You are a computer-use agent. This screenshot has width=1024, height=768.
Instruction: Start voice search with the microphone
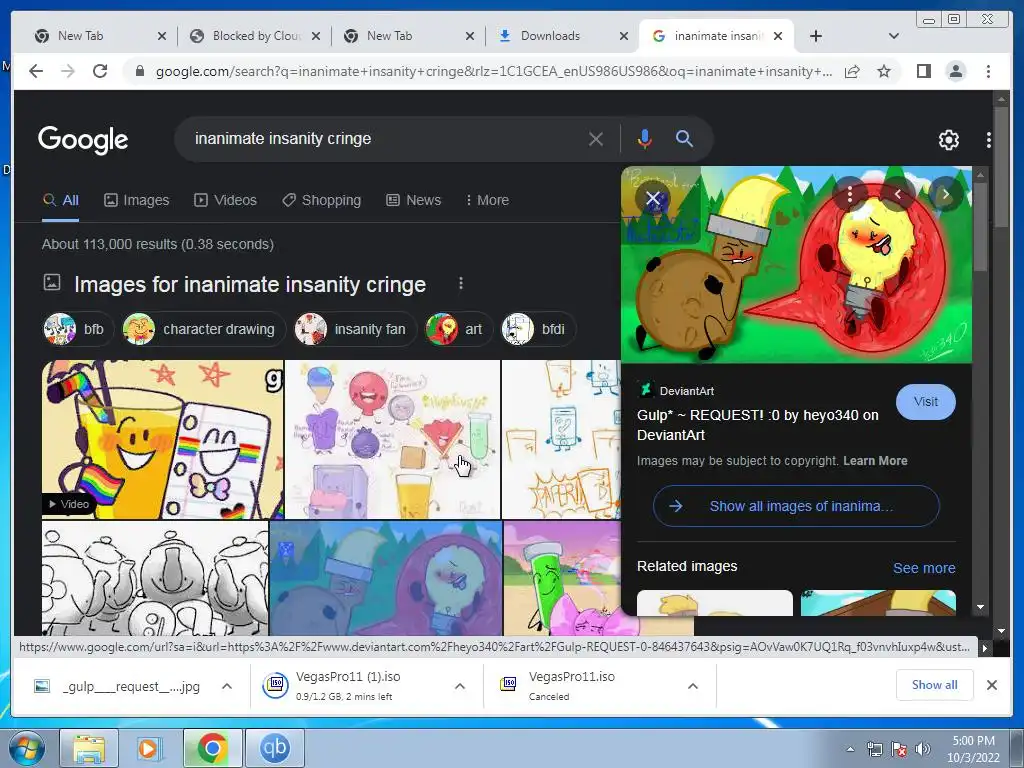tap(645, 138)
